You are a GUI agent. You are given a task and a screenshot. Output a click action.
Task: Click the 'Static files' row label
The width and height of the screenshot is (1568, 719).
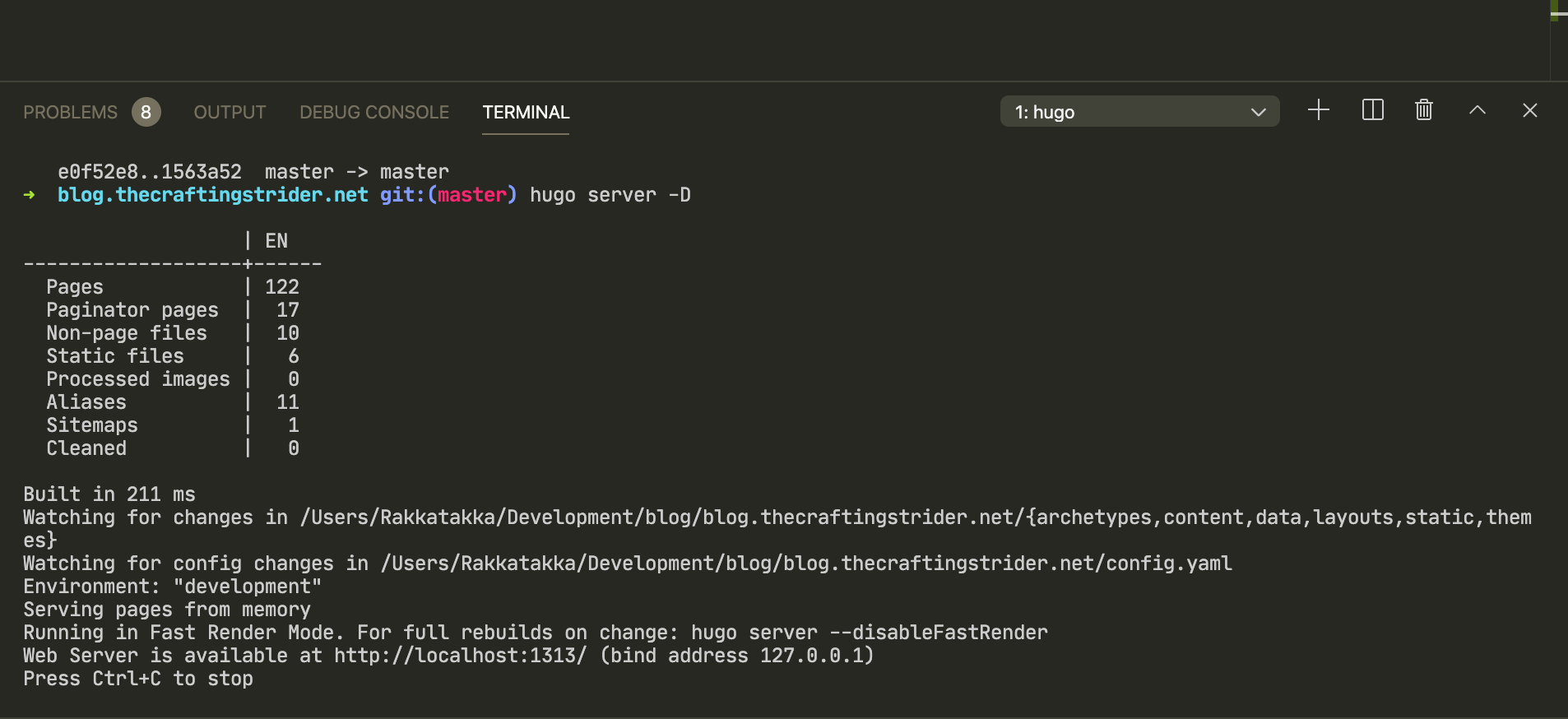click(x=115, y=356)
